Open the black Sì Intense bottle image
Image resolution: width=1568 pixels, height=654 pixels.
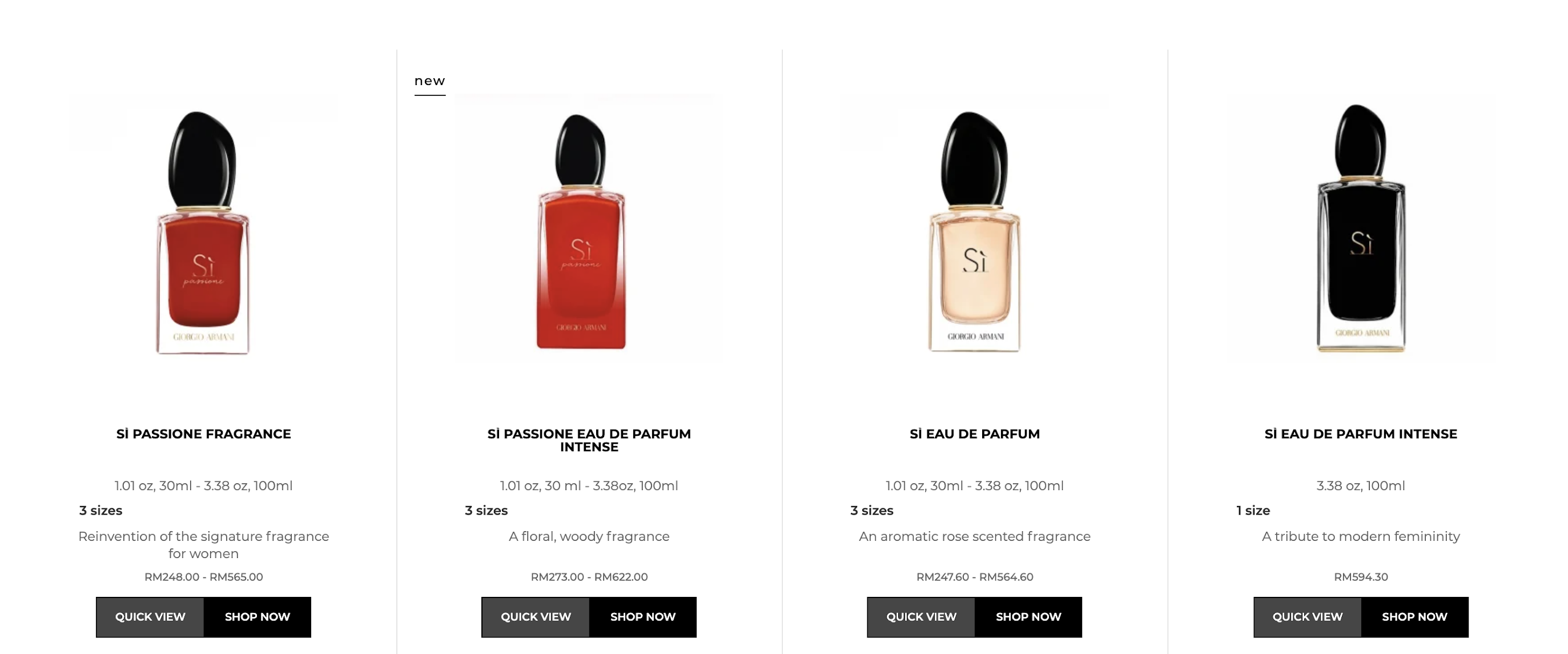click(x=1361, y=228)
